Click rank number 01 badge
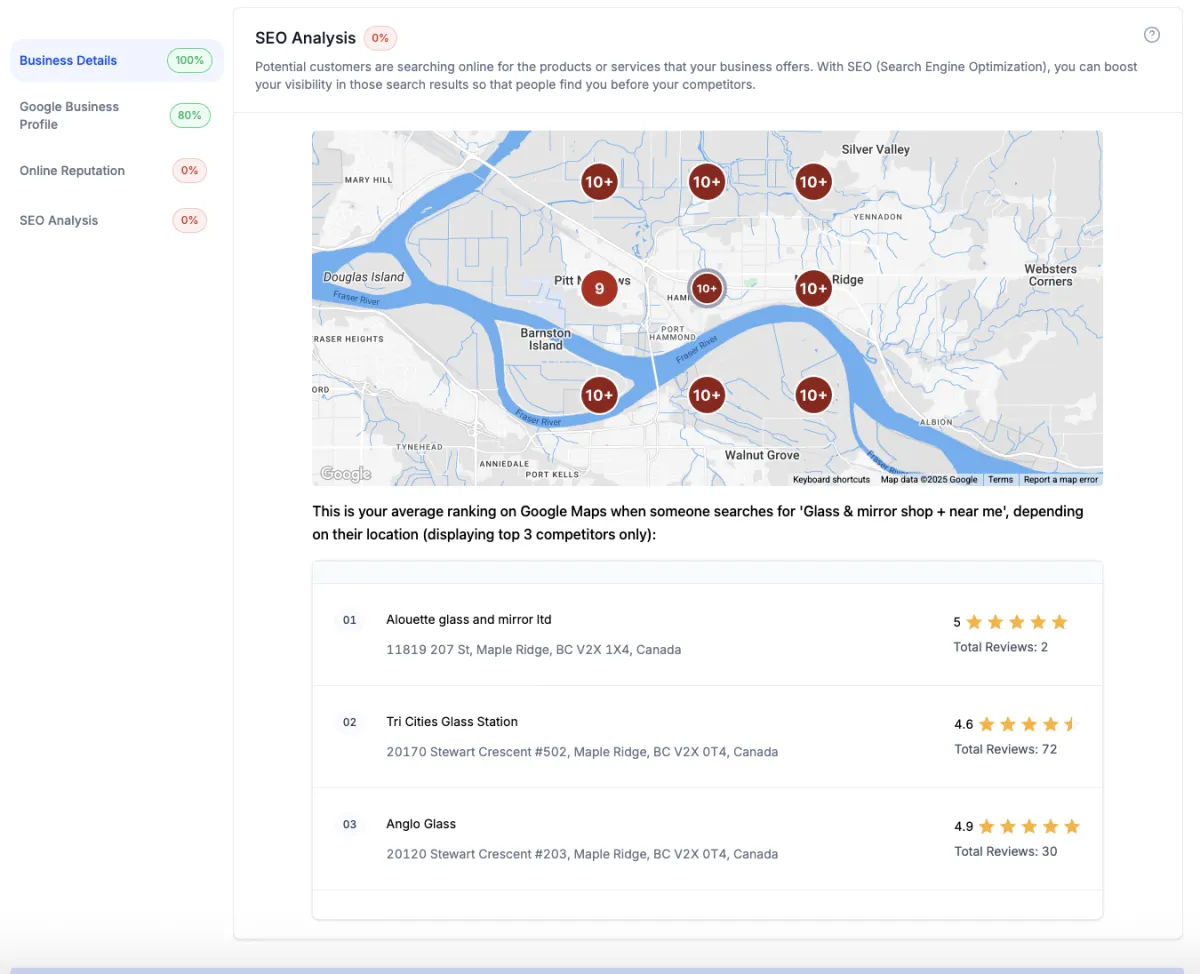This screenshot has height=974, width=1200. click(x=350, y=620)
